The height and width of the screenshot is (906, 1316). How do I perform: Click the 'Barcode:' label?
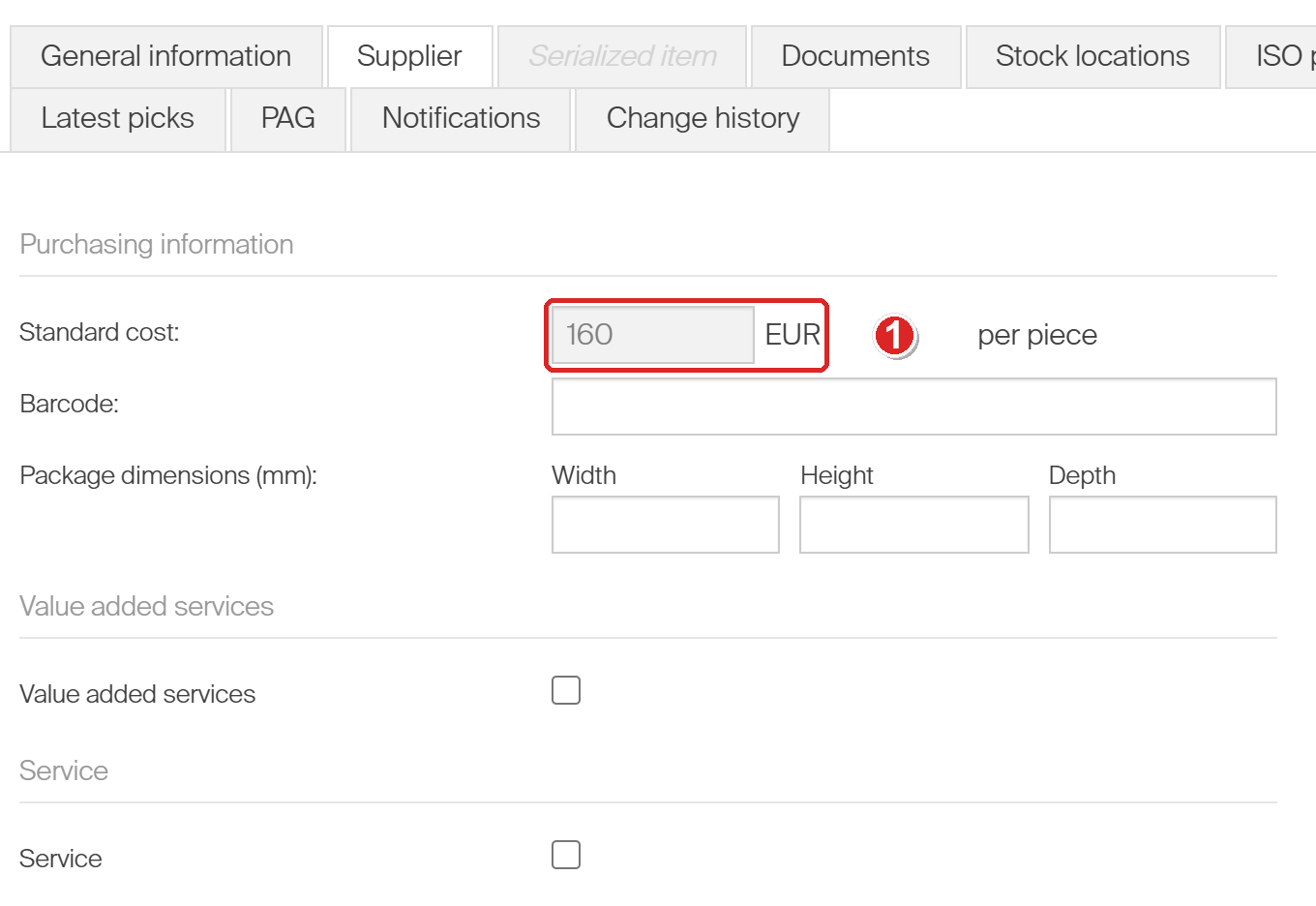click(69, 404)
